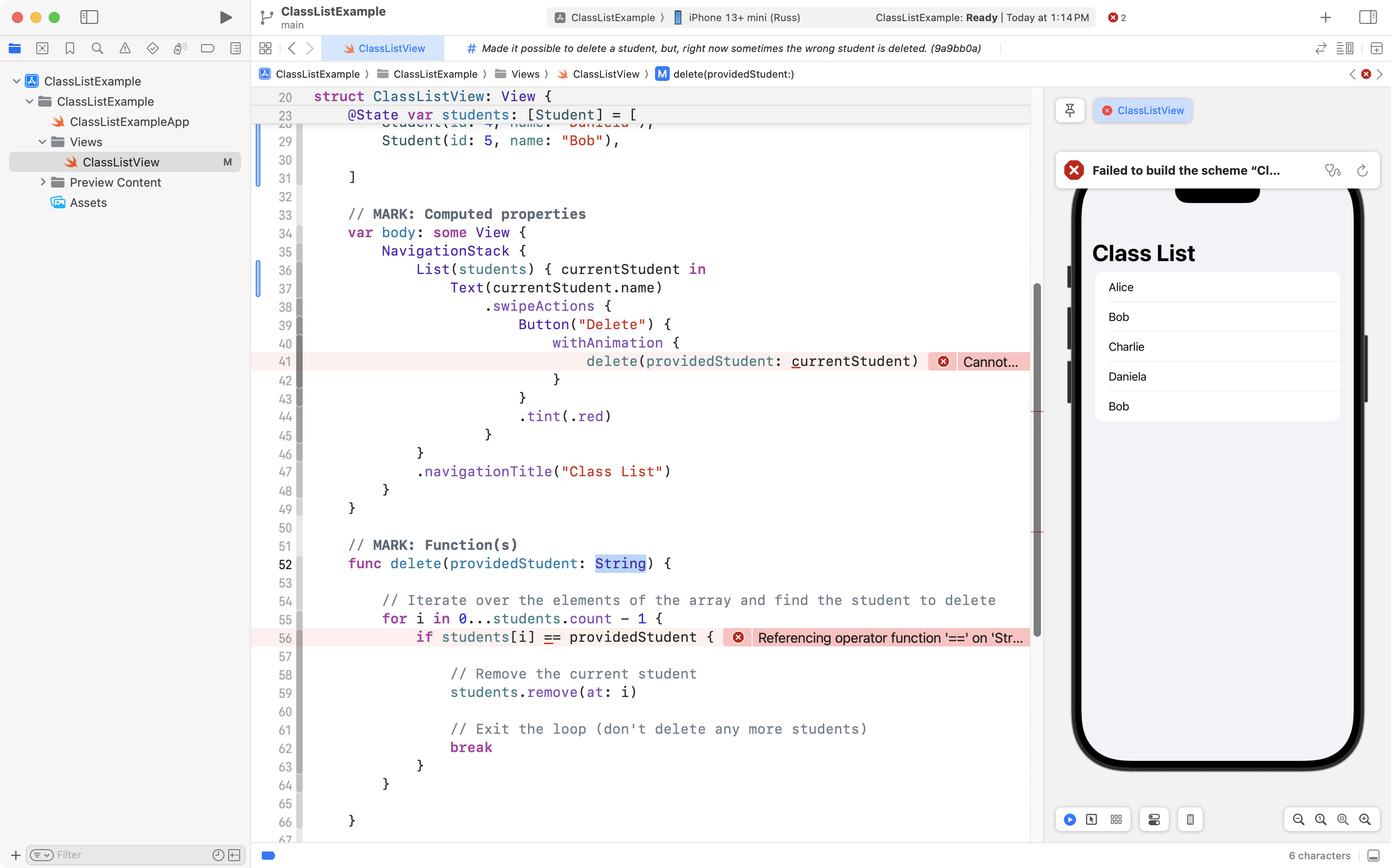The image size is (1391, 868).
Task: Expand the Preview Content folder
Action: [42, 182]
